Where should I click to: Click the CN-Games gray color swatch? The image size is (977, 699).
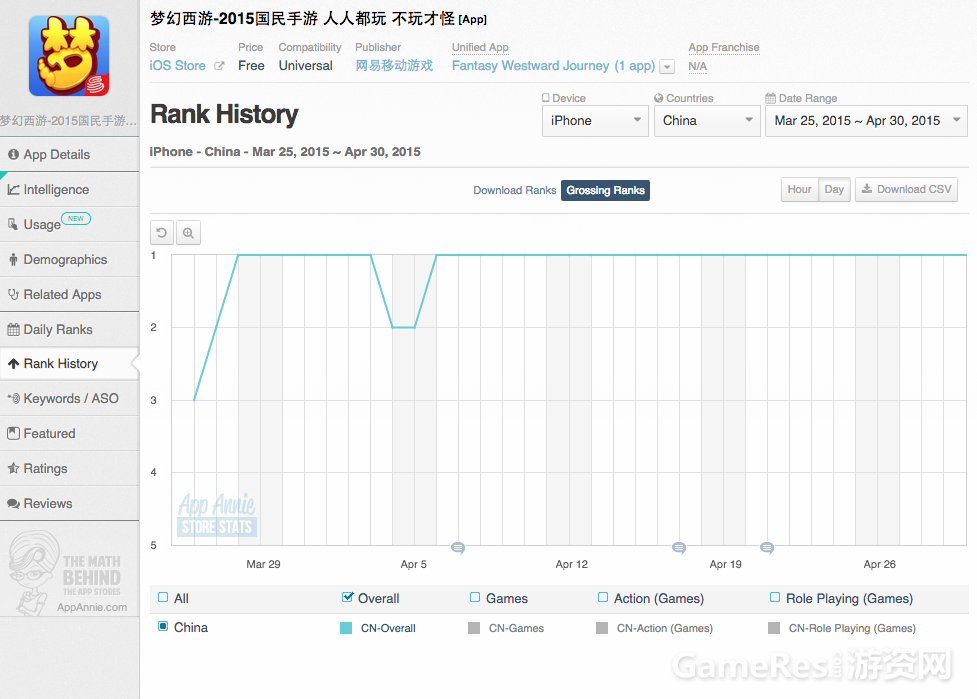click(x=474, y=628)
